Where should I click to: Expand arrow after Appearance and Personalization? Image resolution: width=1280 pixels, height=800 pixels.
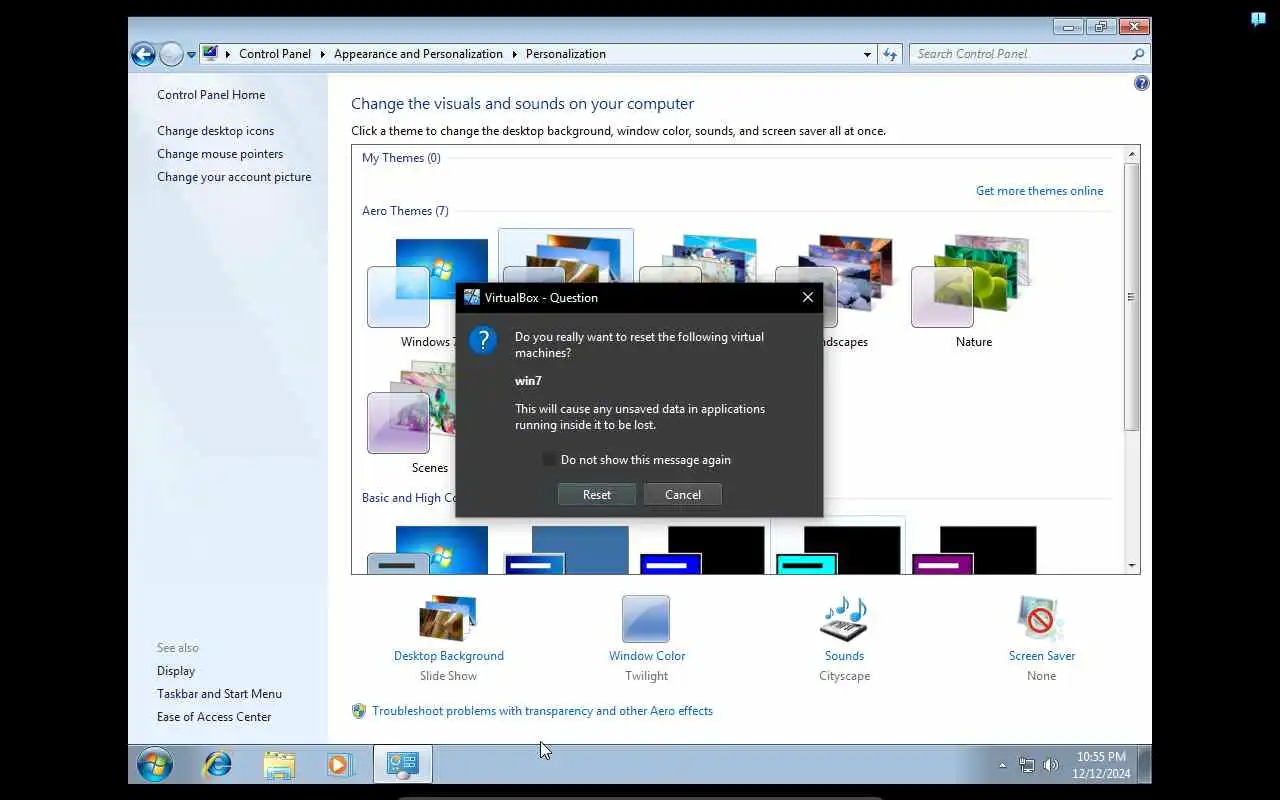point(515,54)
